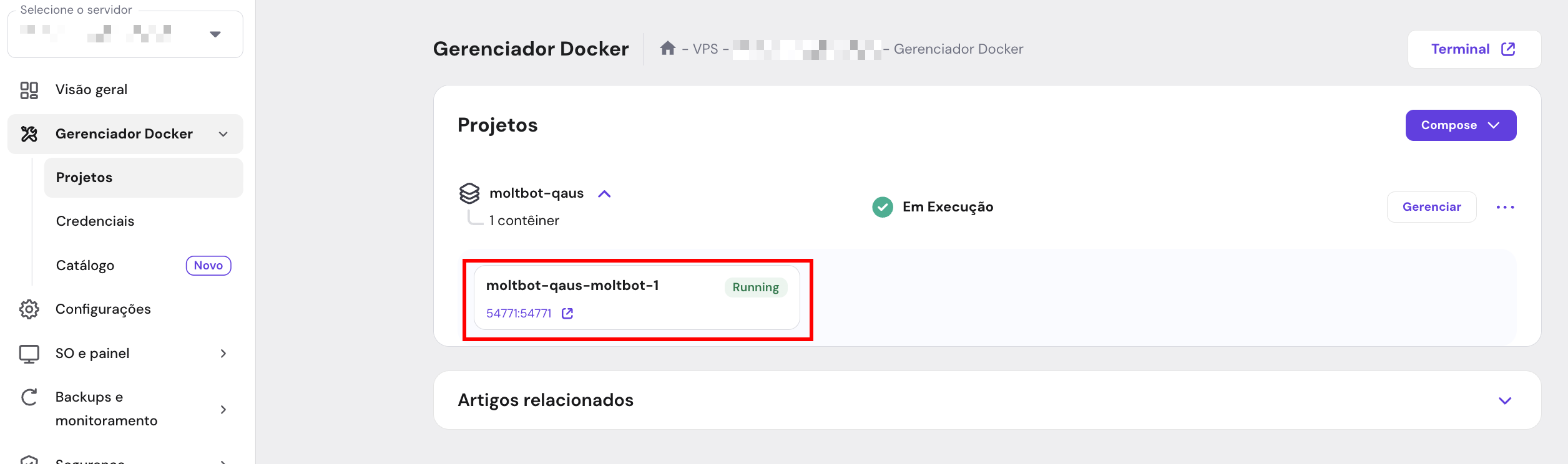Open the Terminal link

(1473, 49)
